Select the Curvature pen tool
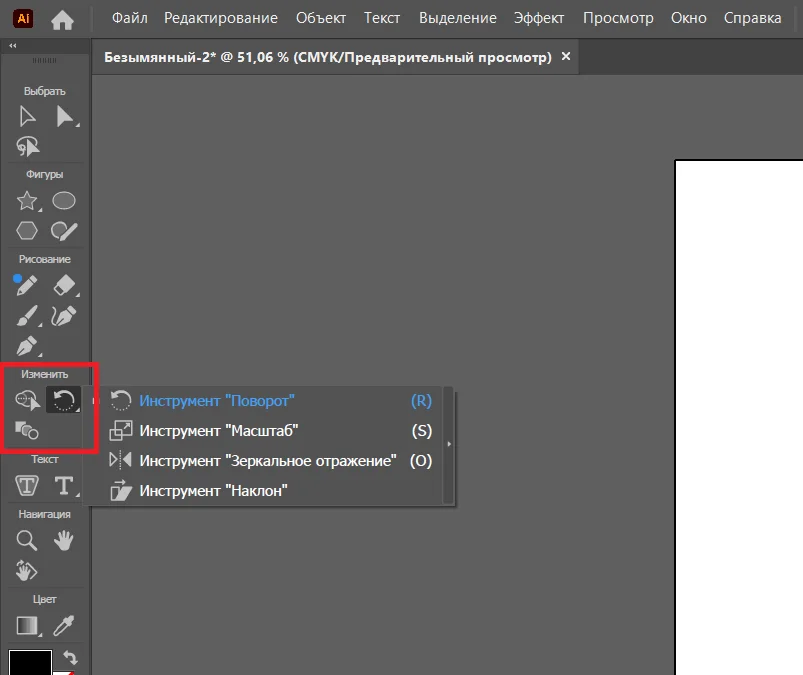The width and height of the screenshot is (803, 675). (x=64, y=316)
